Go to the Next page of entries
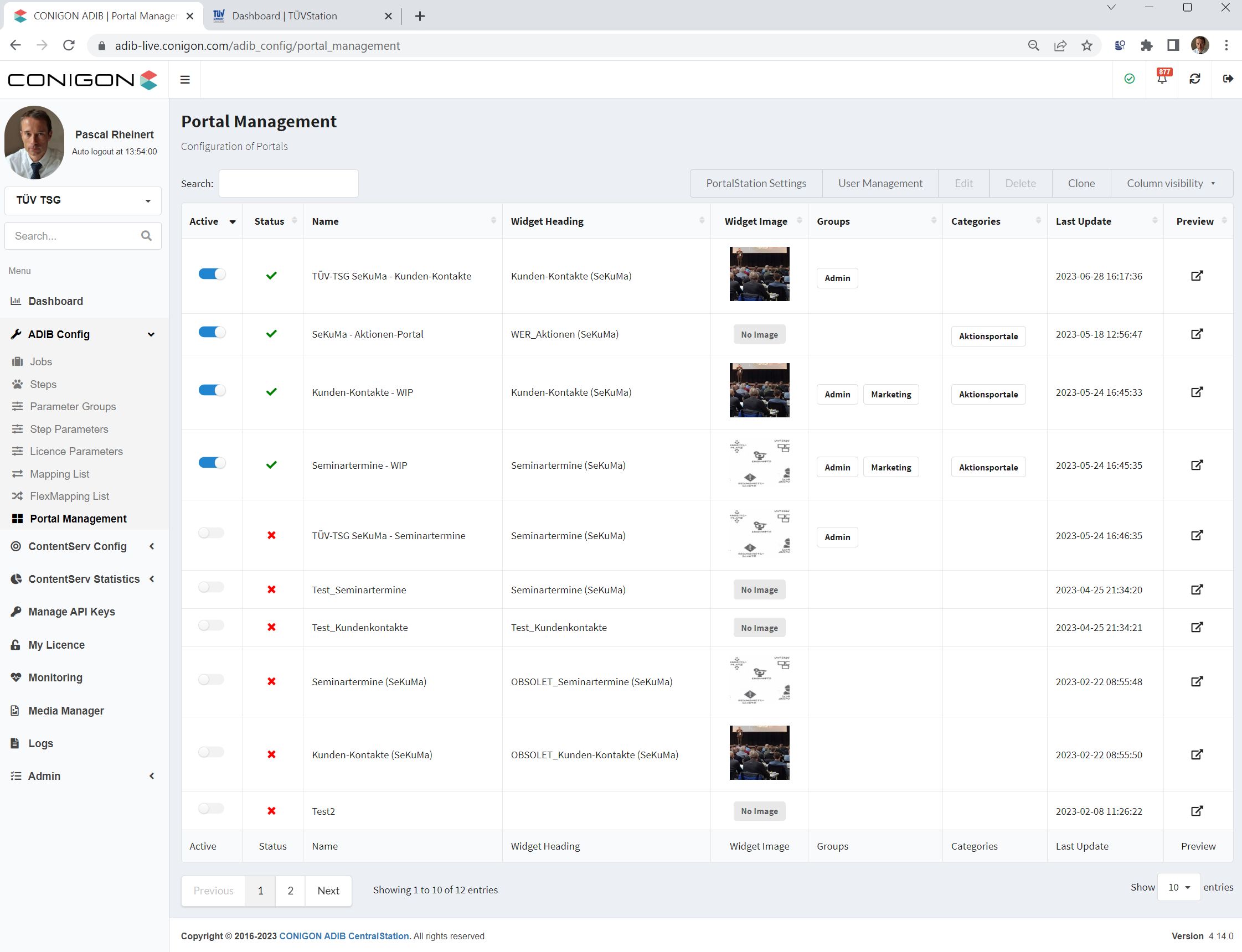The image size is (1242, 952). point(328,890)
